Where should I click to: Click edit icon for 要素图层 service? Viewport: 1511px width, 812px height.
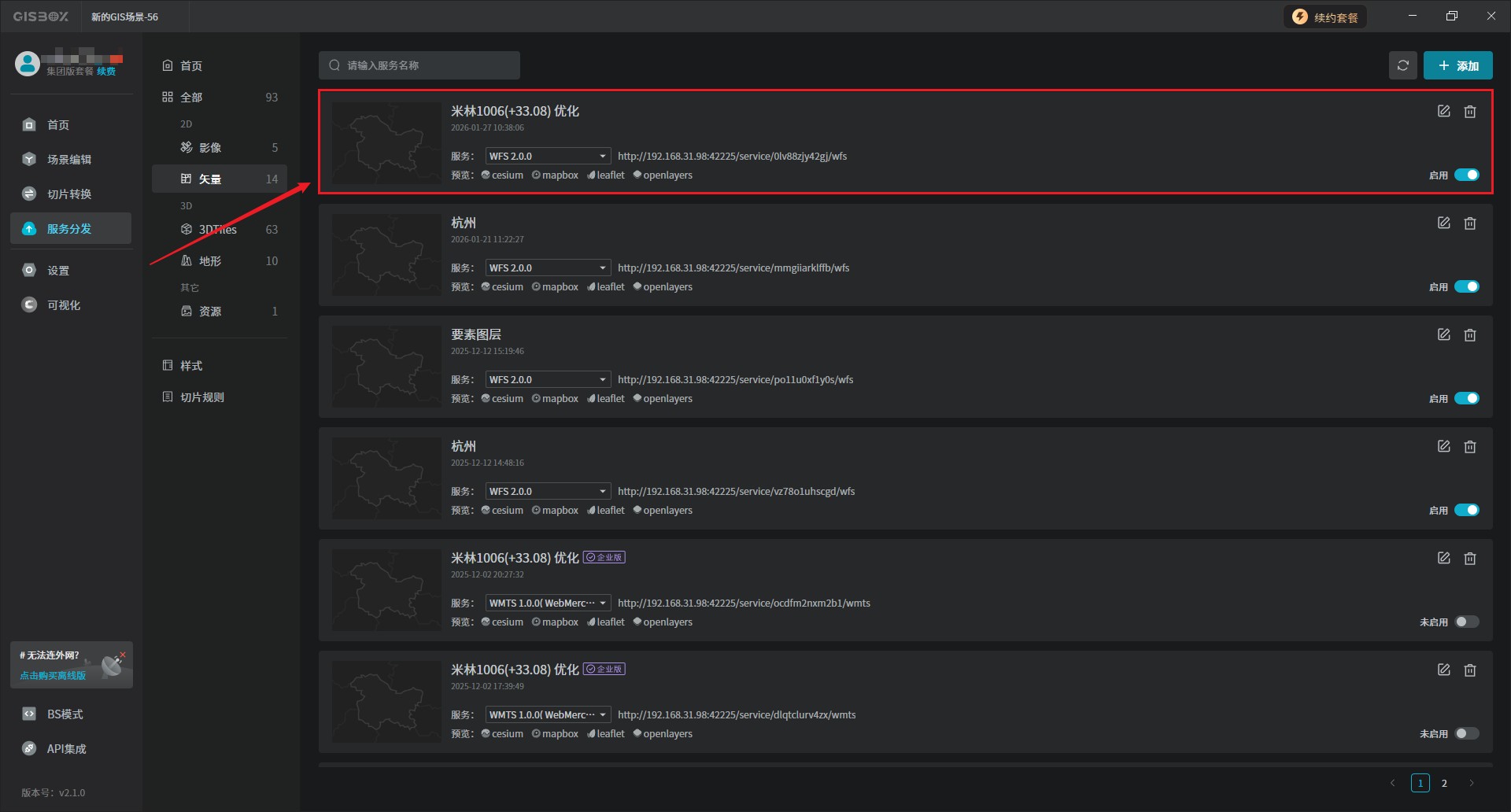pos(1443,335)
